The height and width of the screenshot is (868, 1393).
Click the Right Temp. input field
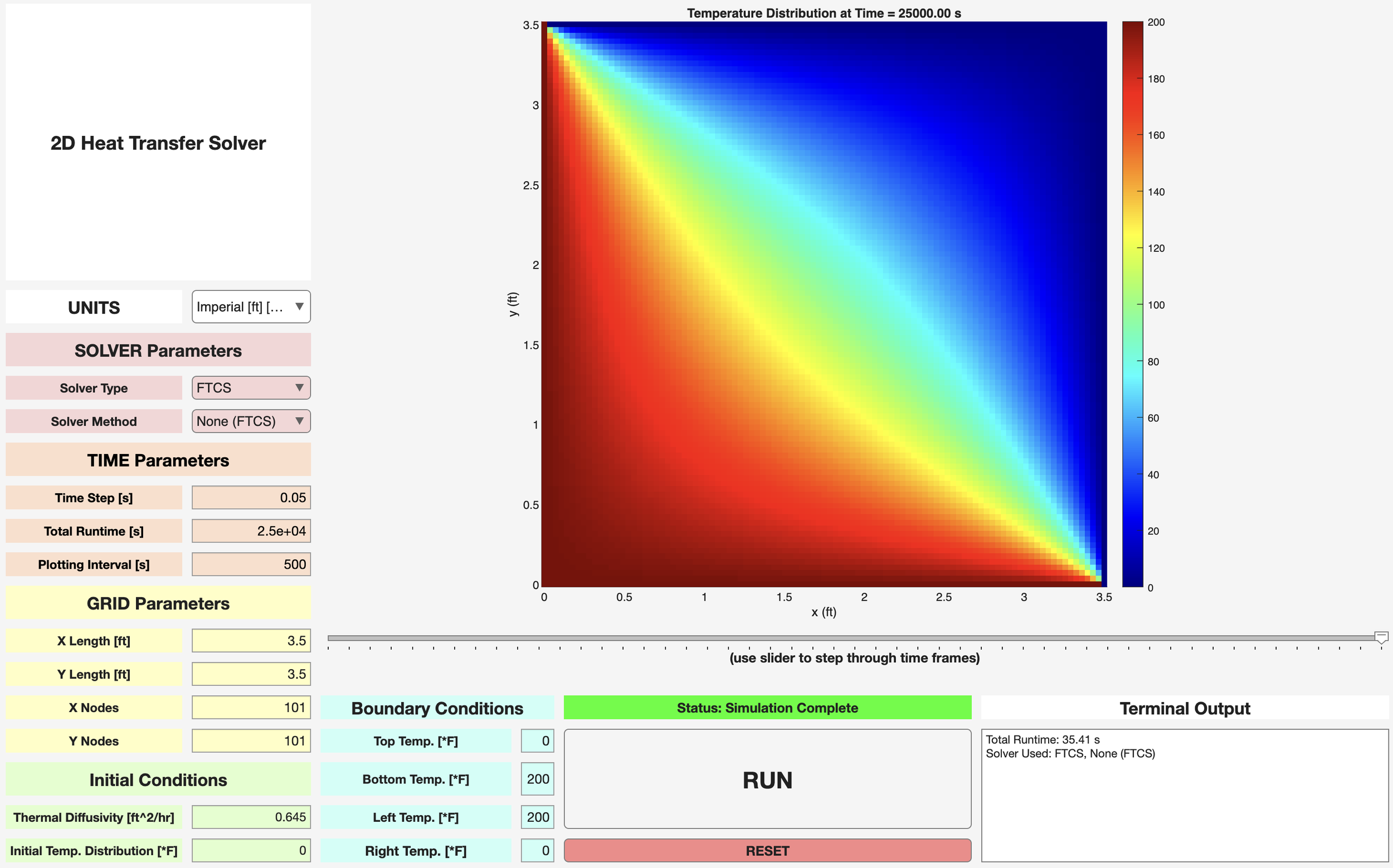click(538, 850)
